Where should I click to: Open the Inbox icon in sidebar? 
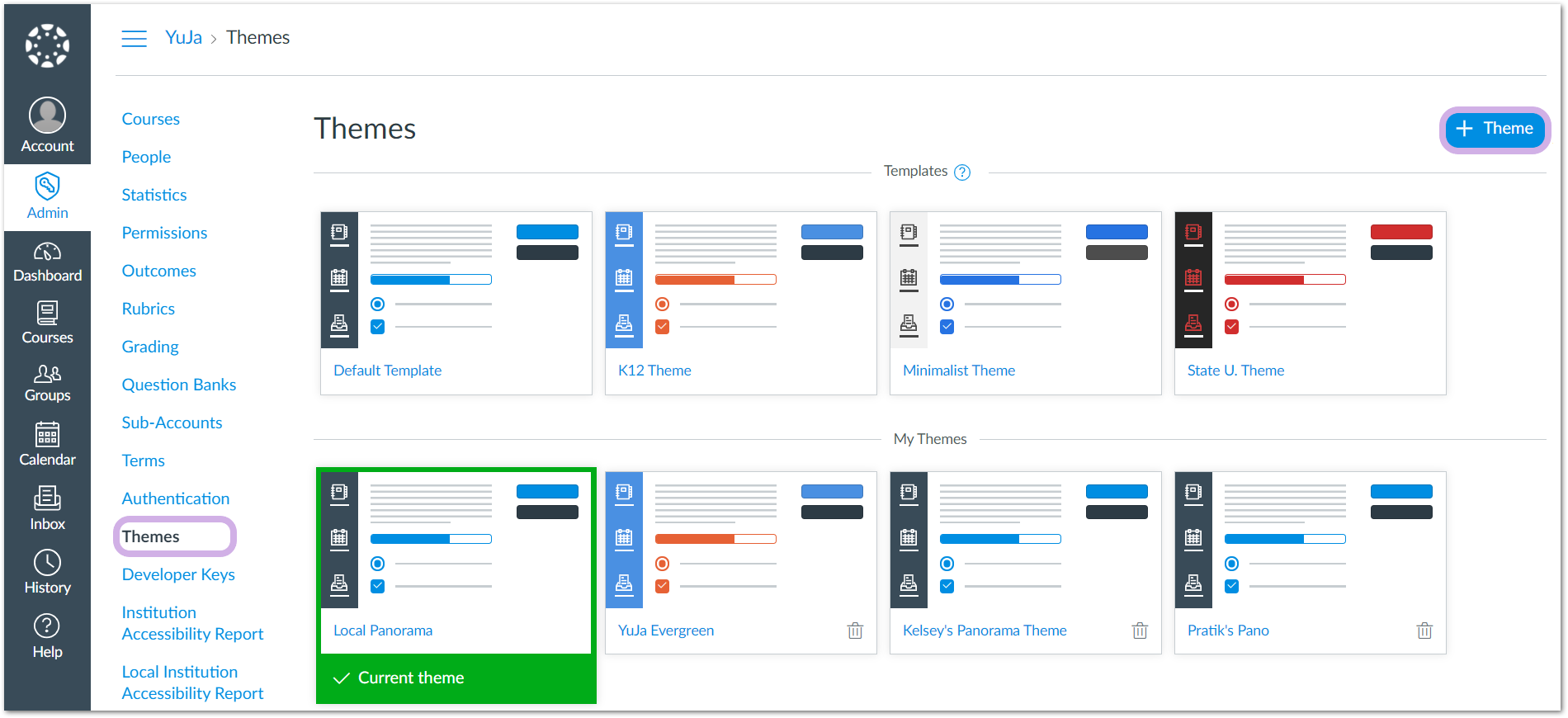[47, 498]
